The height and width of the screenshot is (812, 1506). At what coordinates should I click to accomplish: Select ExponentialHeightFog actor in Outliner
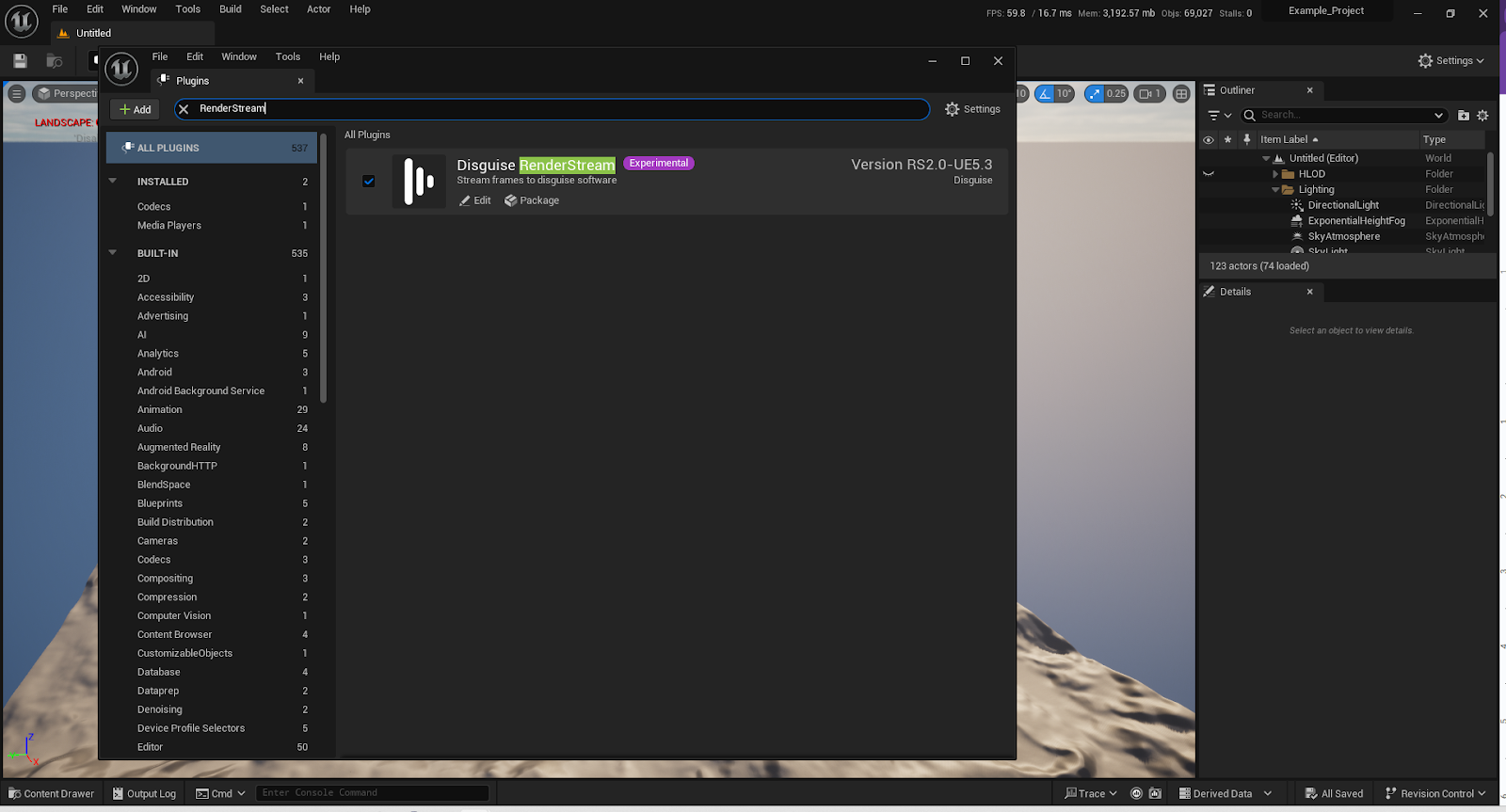[x=1356, y=221]
